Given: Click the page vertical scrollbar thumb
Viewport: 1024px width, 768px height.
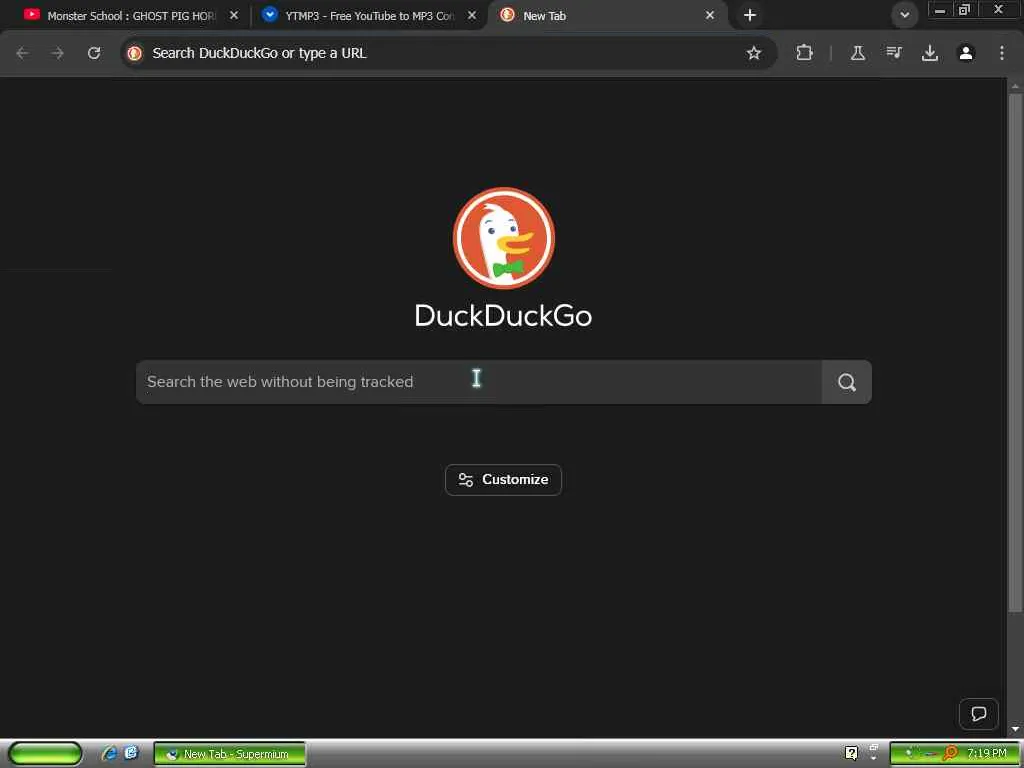Looking at the screenshot, I should tap(1015, 353).
